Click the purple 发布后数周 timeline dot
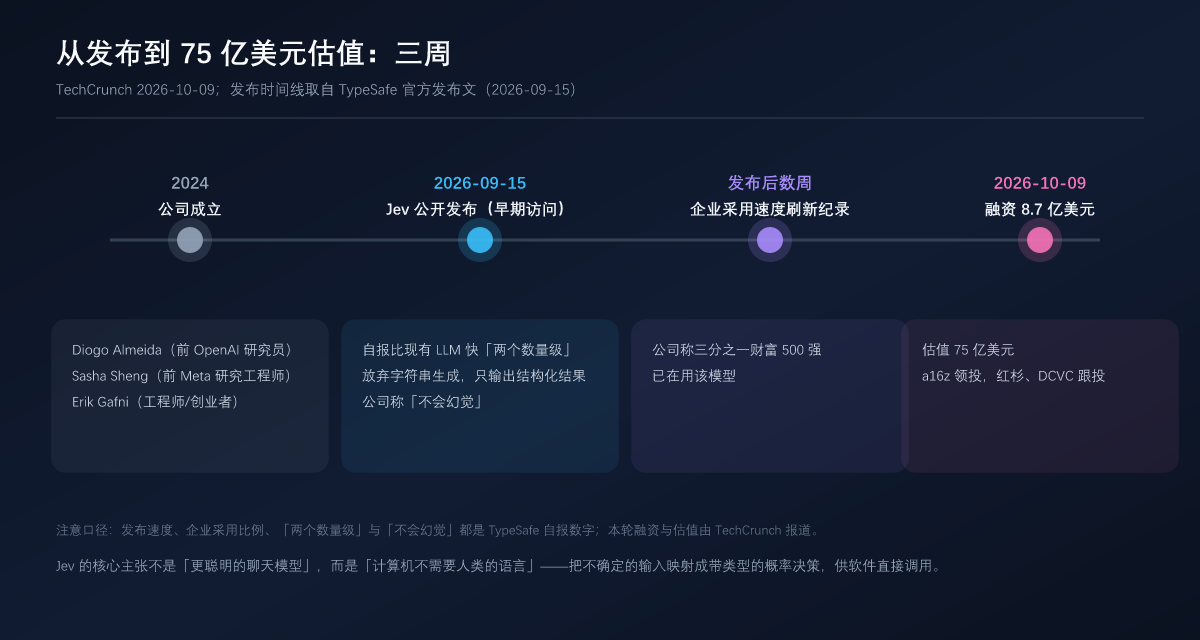Screen dimensions: 1200x640 (x=770, y=240)
